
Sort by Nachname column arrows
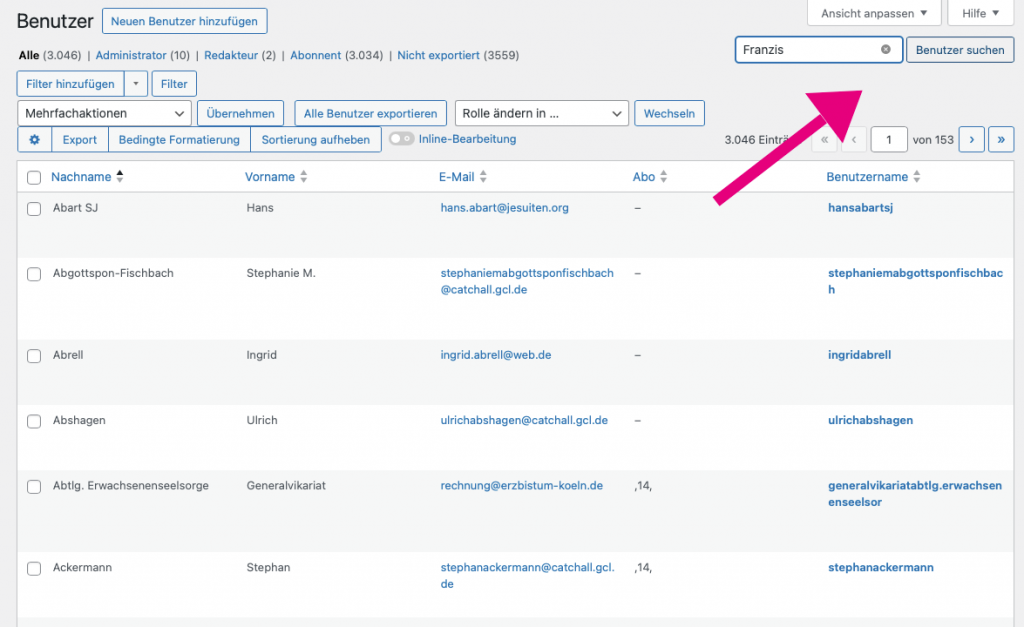point(120,177)
